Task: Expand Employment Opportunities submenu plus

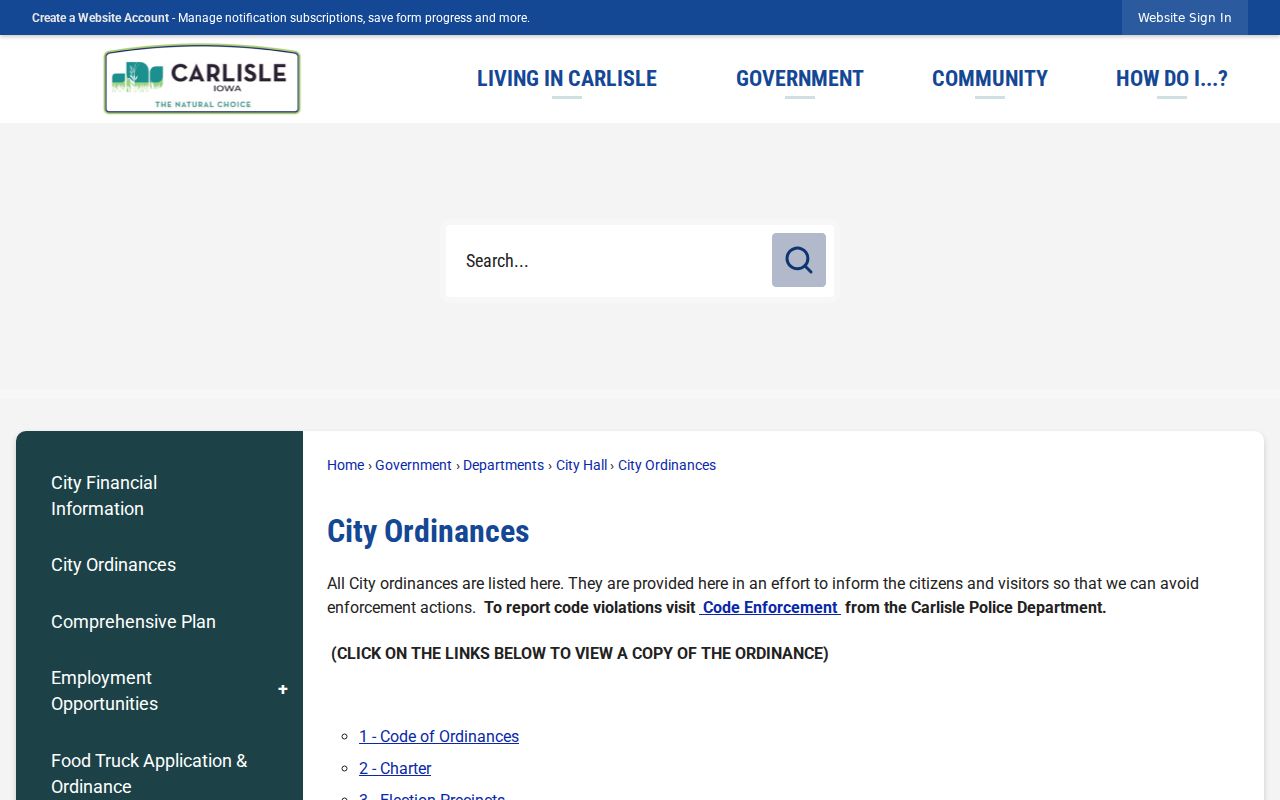Action: click(x=283, y=690)
